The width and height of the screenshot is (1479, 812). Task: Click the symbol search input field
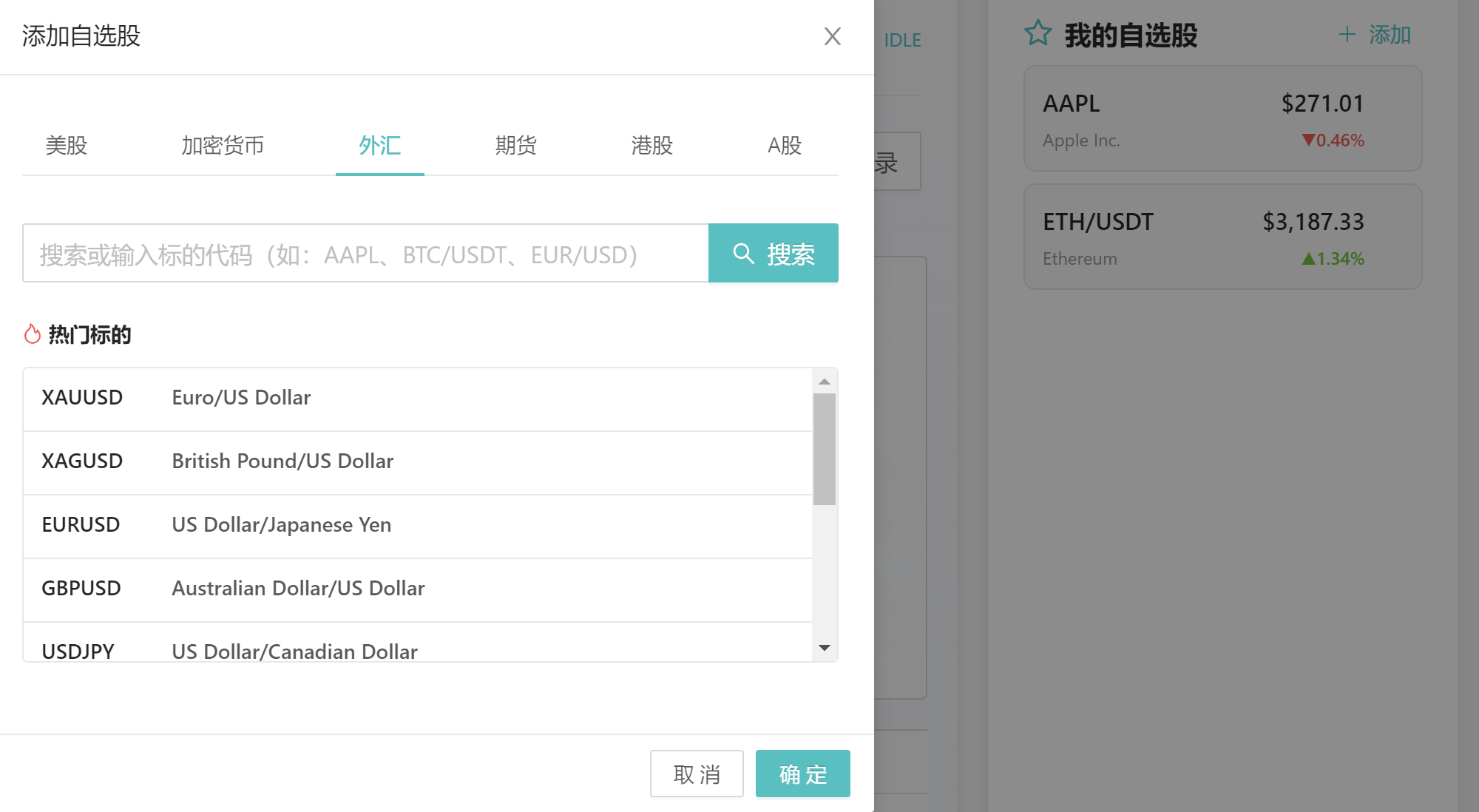(x=365, y=254)
